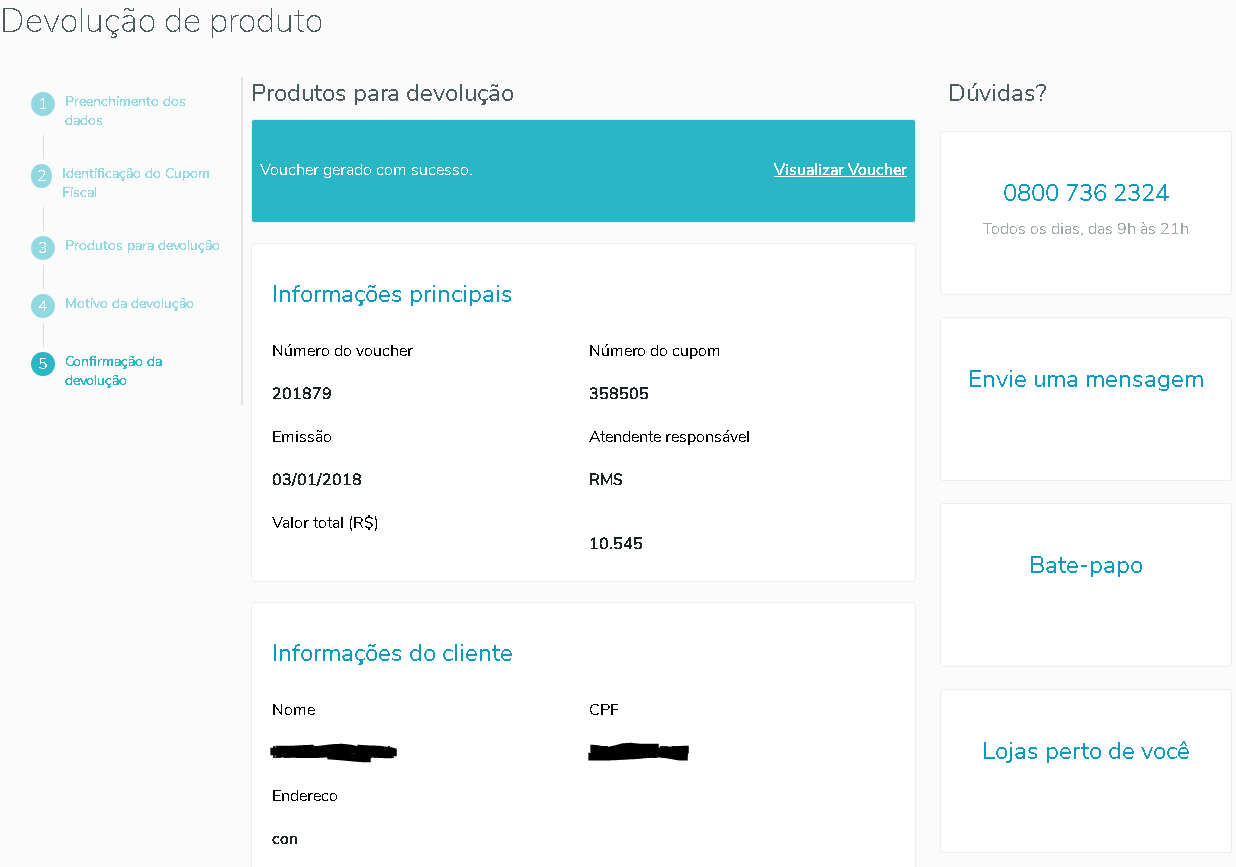
Task: Open the Envie uma mensagem card
Action: point(1085,380)
